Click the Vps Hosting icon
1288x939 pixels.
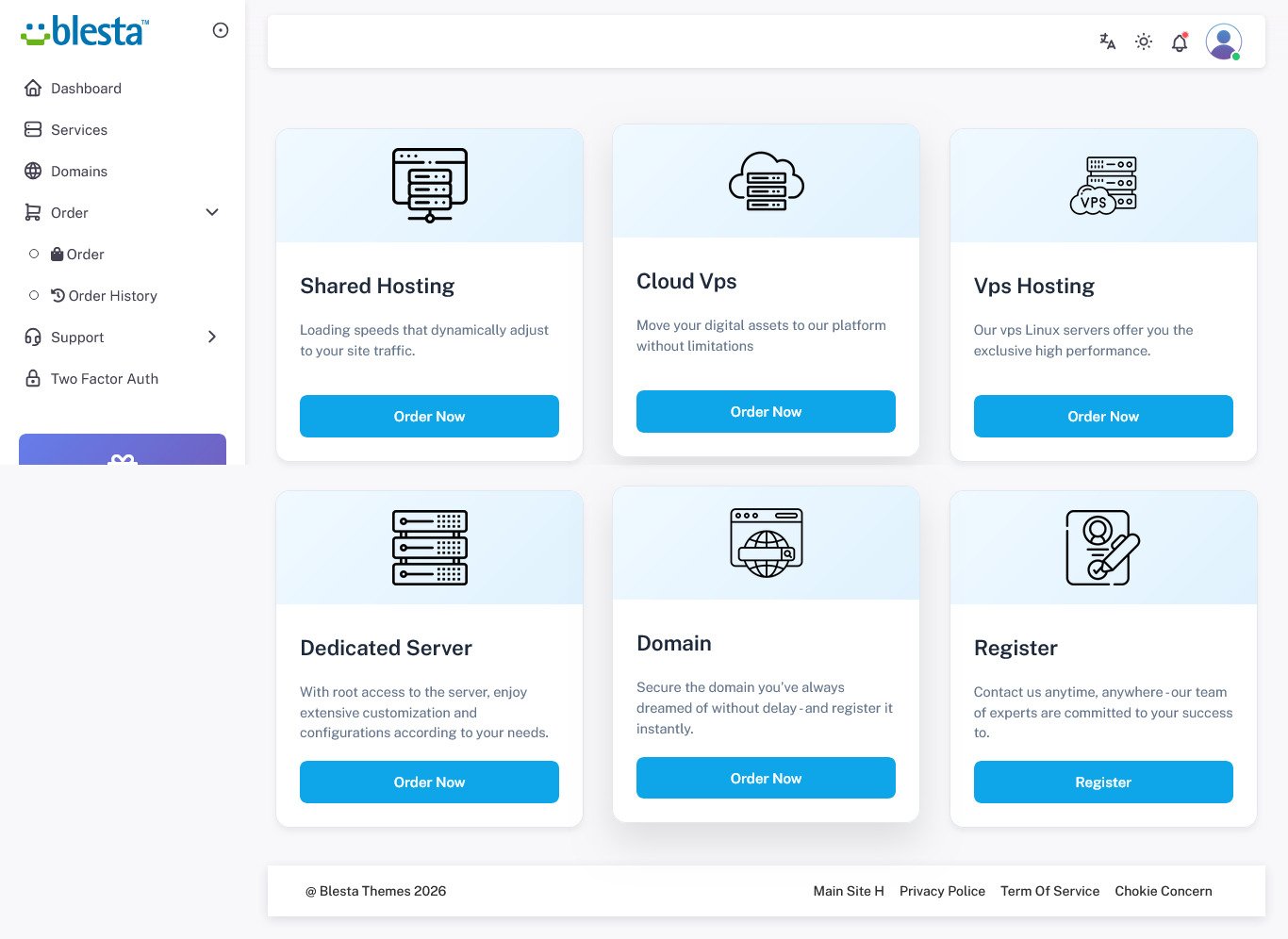point(1103,185)
